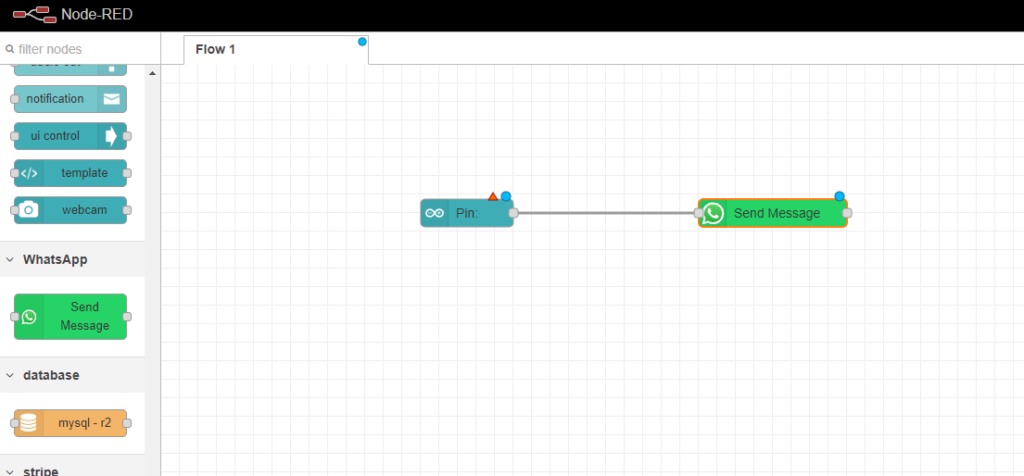Select the wire connecting Pin to Send Message
The image size is (1024, 476).
click(605, 213)
